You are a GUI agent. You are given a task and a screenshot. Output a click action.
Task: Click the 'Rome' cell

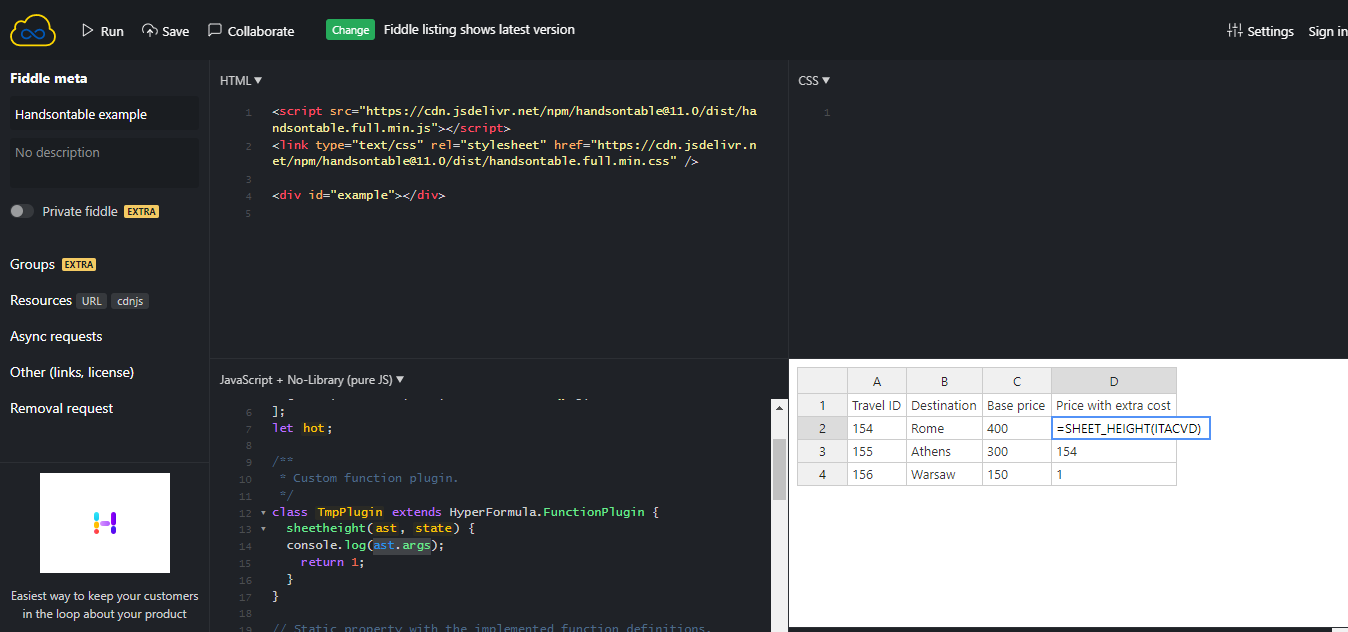point(944,428)
